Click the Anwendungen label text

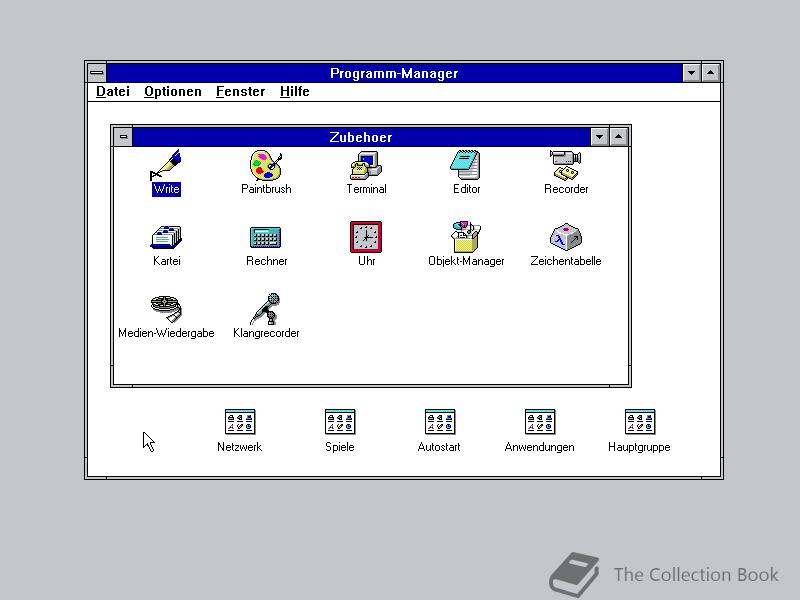[x=540, y=447]
